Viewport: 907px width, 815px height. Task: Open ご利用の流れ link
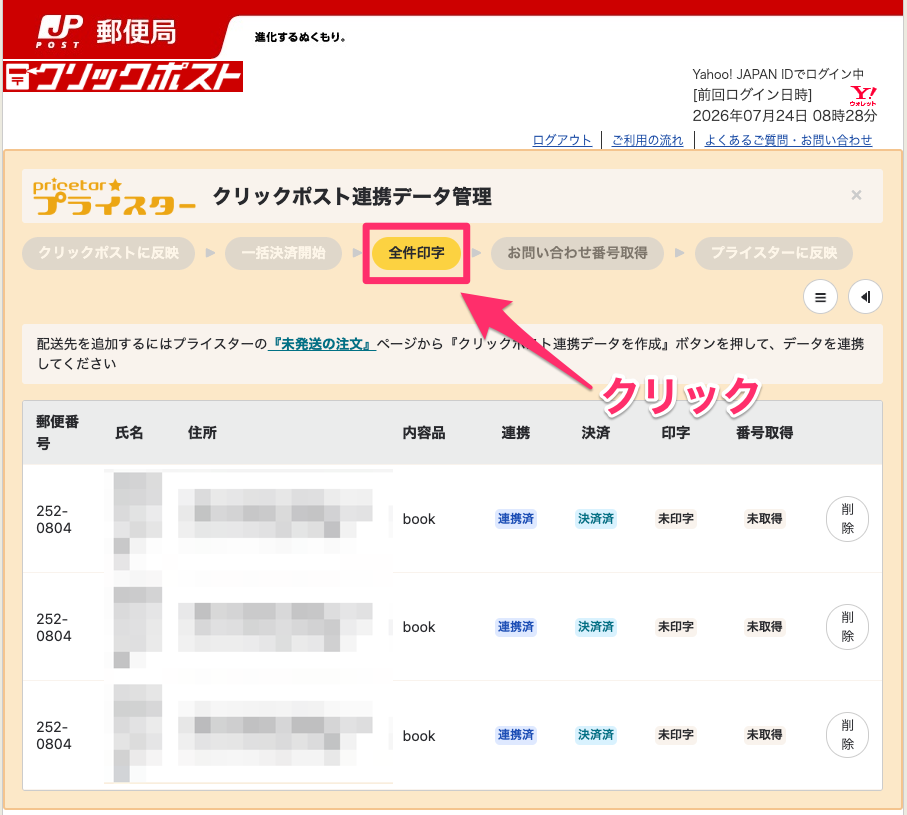(x=647, y=140)
